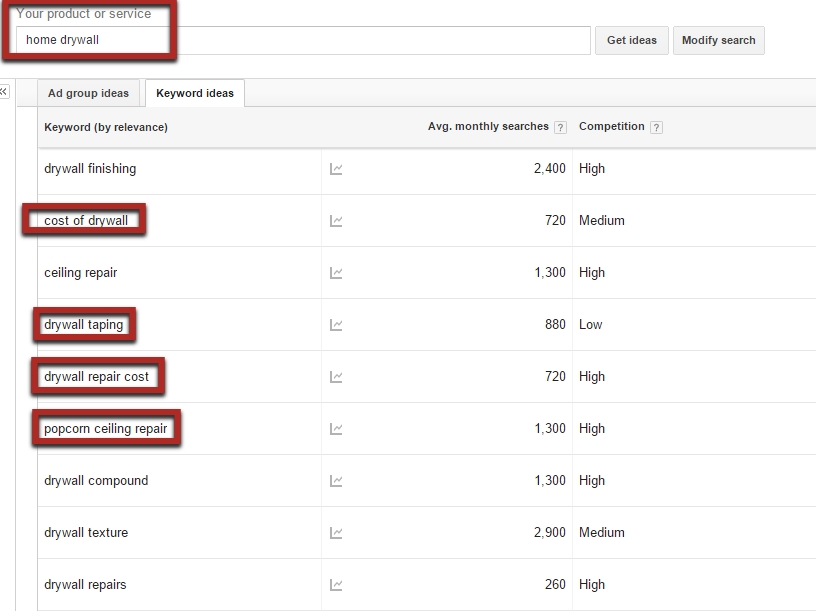
Task: Show trend chart for ceiling repair
Action: point(336,273)
